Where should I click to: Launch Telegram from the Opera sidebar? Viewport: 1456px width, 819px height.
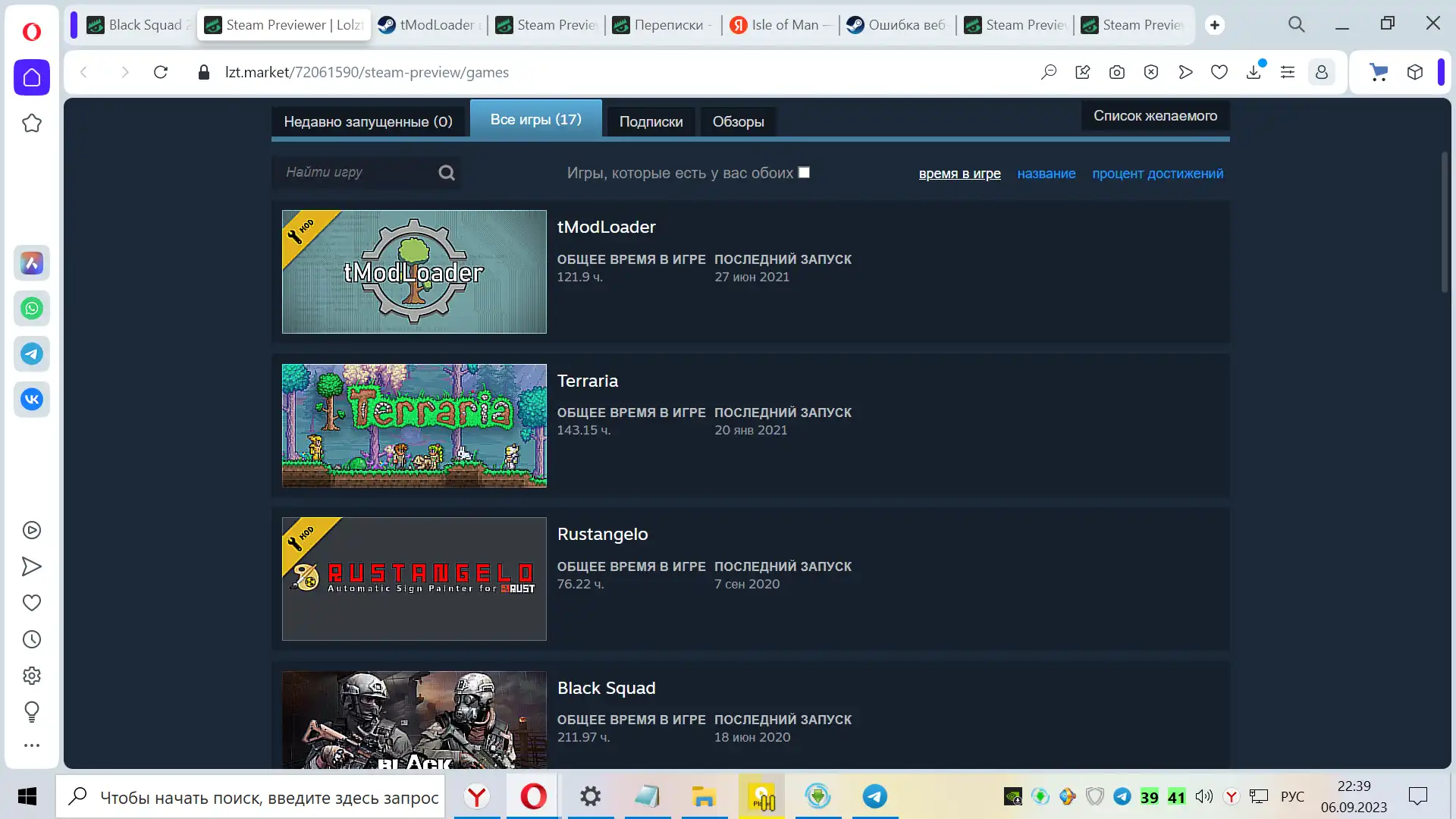(x=31, y=354)
